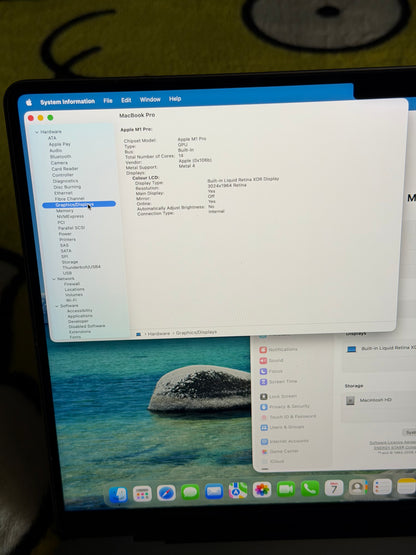Select Thunderbolt/USB4 in the Hardware list

81,267
